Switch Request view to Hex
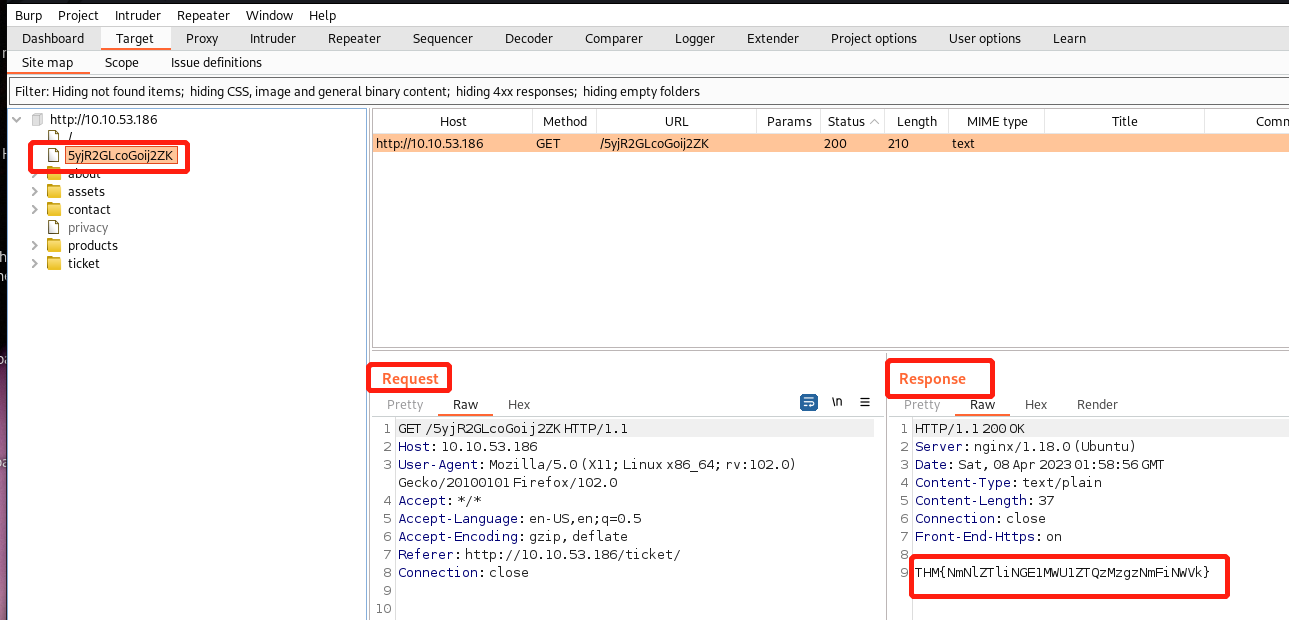The width and height of the screenshot is (1289, 620). coord(519,405)
